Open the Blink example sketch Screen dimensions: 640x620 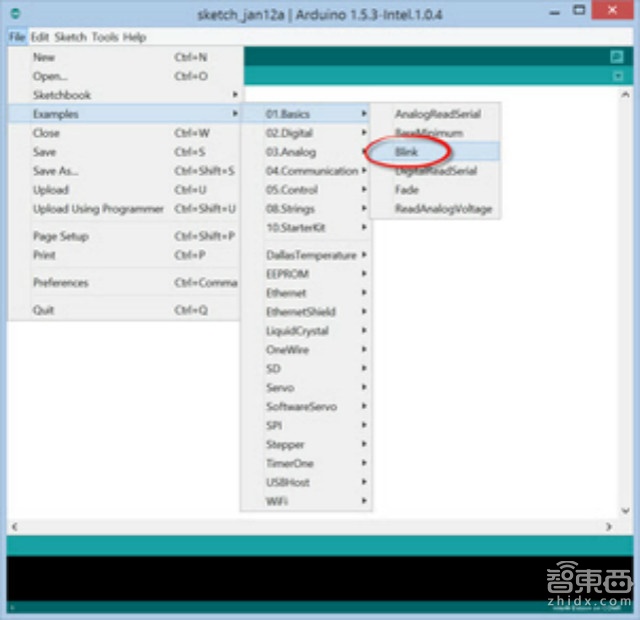[407, 152]
